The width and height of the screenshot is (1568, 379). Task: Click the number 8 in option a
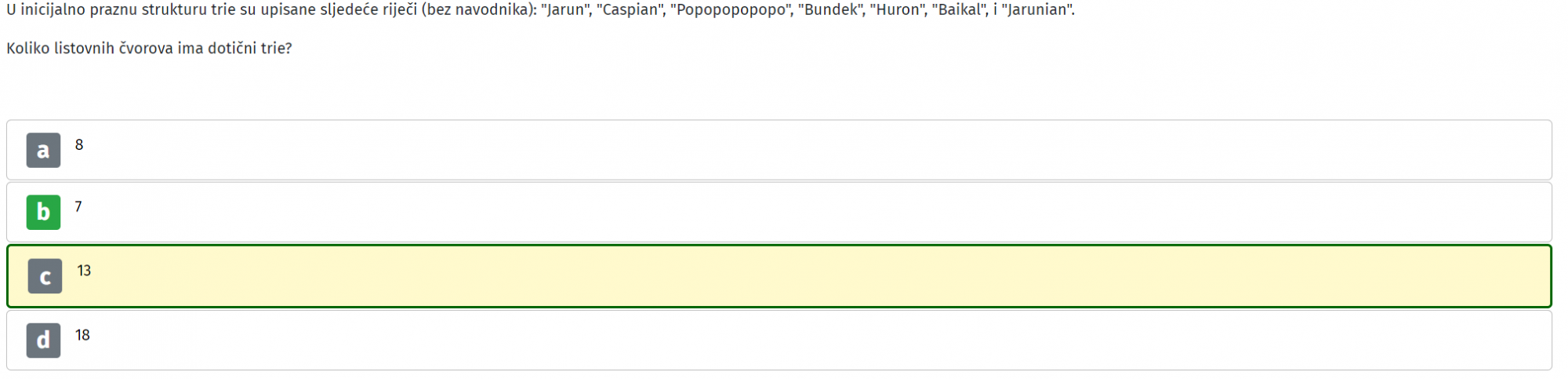[x=79, y=144]
